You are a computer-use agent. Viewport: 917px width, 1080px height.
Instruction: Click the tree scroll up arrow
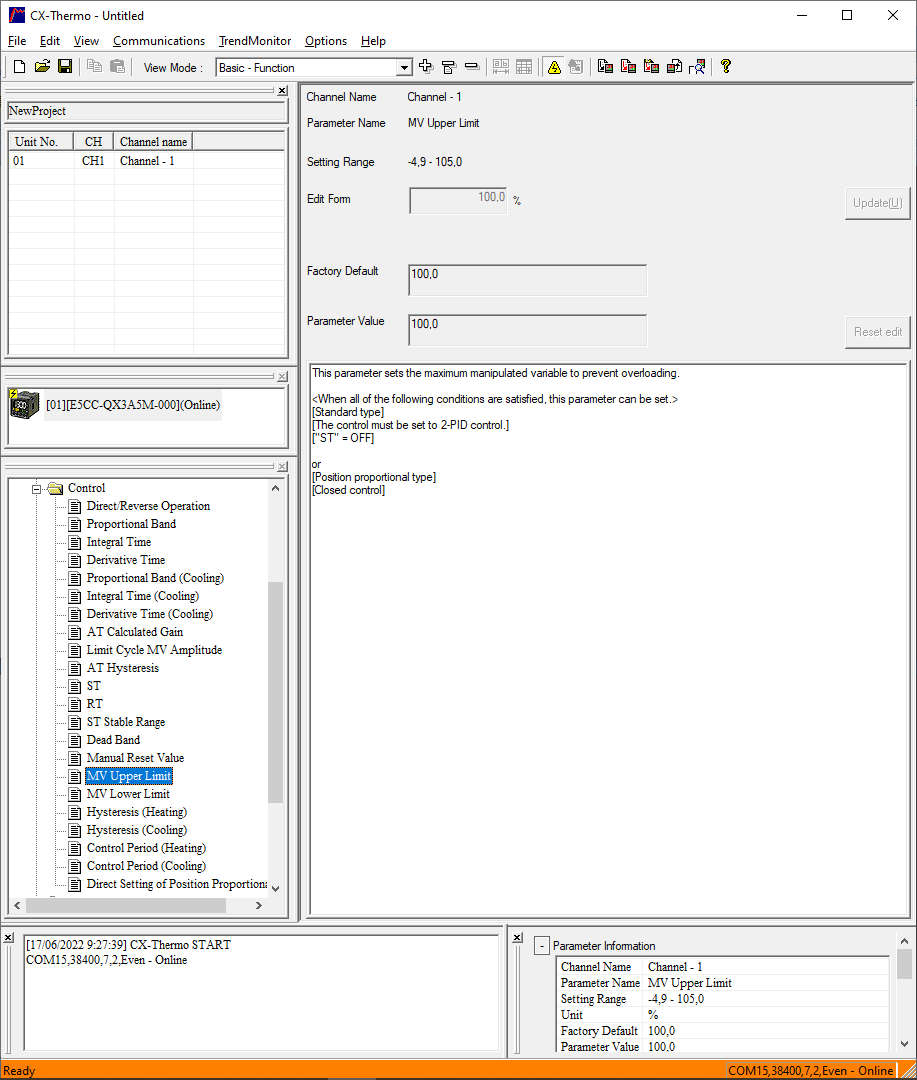(276, 488)
